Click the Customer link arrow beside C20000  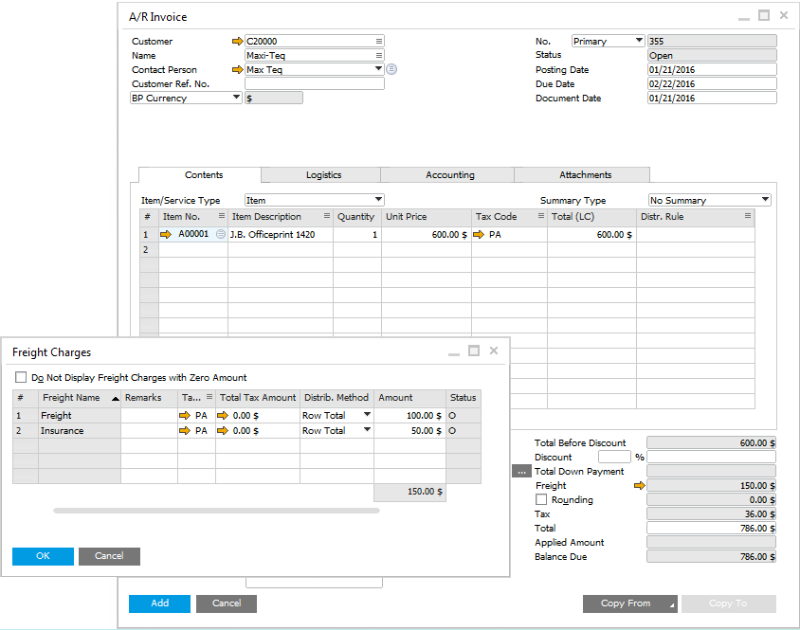tap(237, 42)
